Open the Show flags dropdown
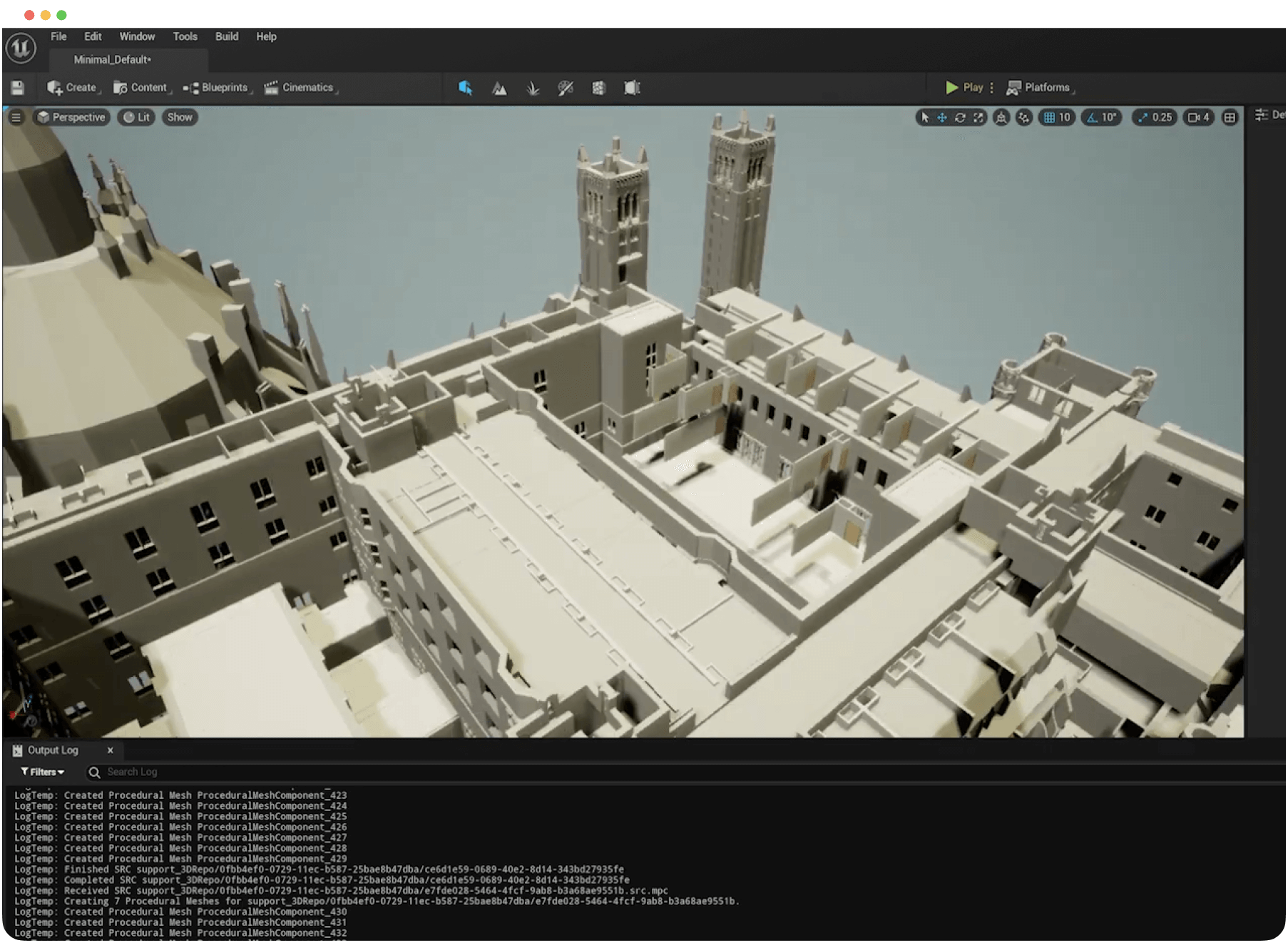 [180, 117]
